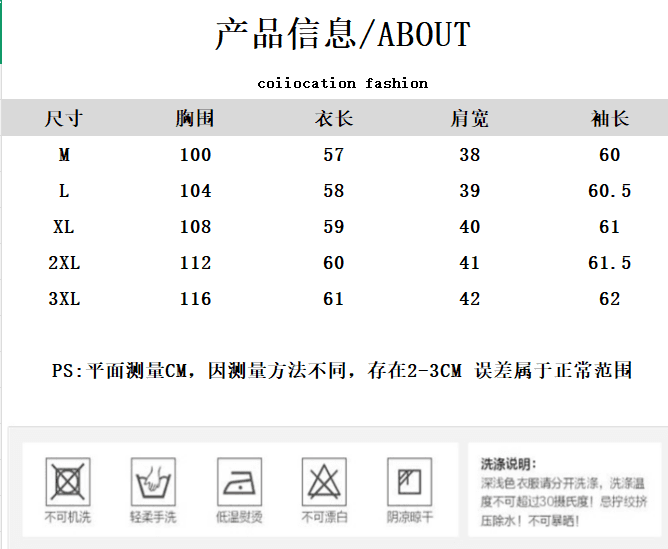The height and width of the screenshot is (549, 668).
Task: Click the 胸围 column header
Action: (x=195, y=118)
